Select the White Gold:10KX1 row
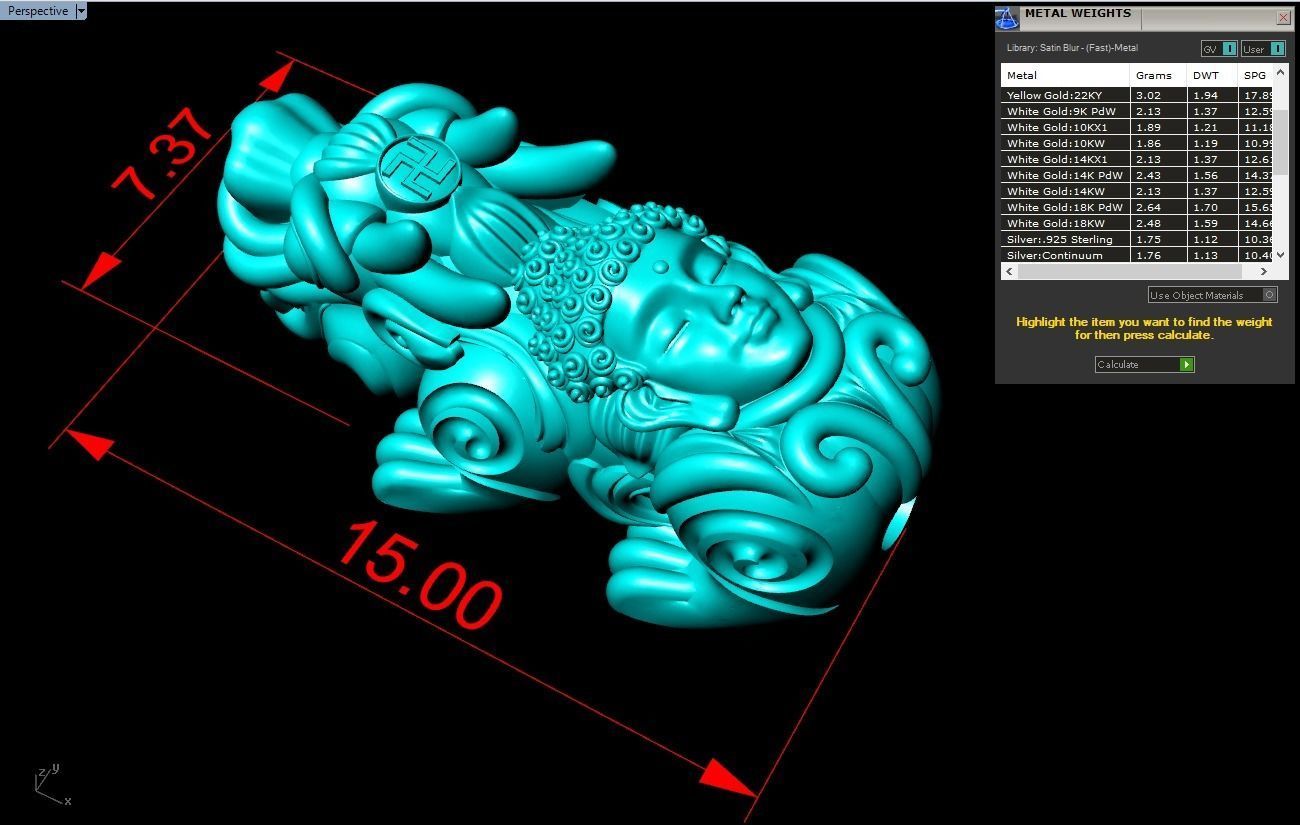 pyautogui.click(x=1137, y=127)
